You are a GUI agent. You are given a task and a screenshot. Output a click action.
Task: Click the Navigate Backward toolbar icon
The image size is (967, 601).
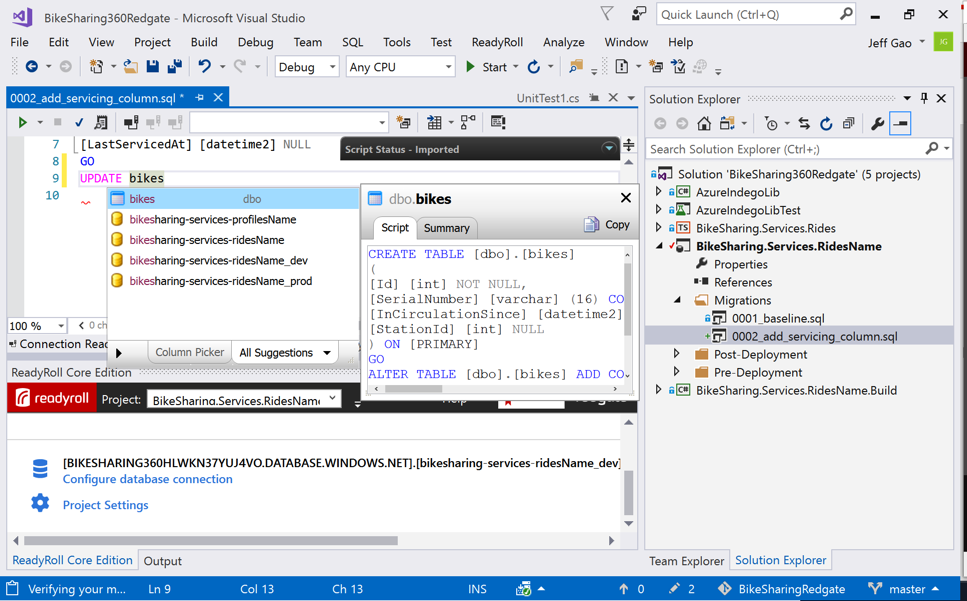click(x=31, y=67)
